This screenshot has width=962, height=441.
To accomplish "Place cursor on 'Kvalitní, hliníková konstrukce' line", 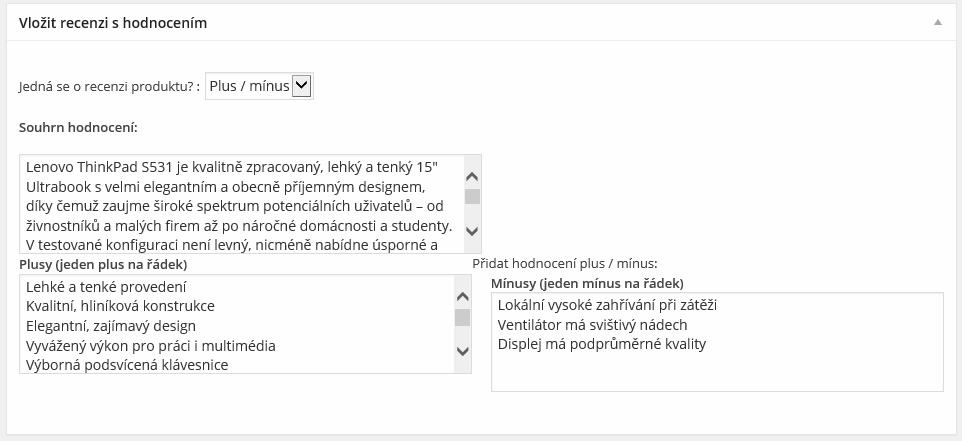I will [120, 306].
